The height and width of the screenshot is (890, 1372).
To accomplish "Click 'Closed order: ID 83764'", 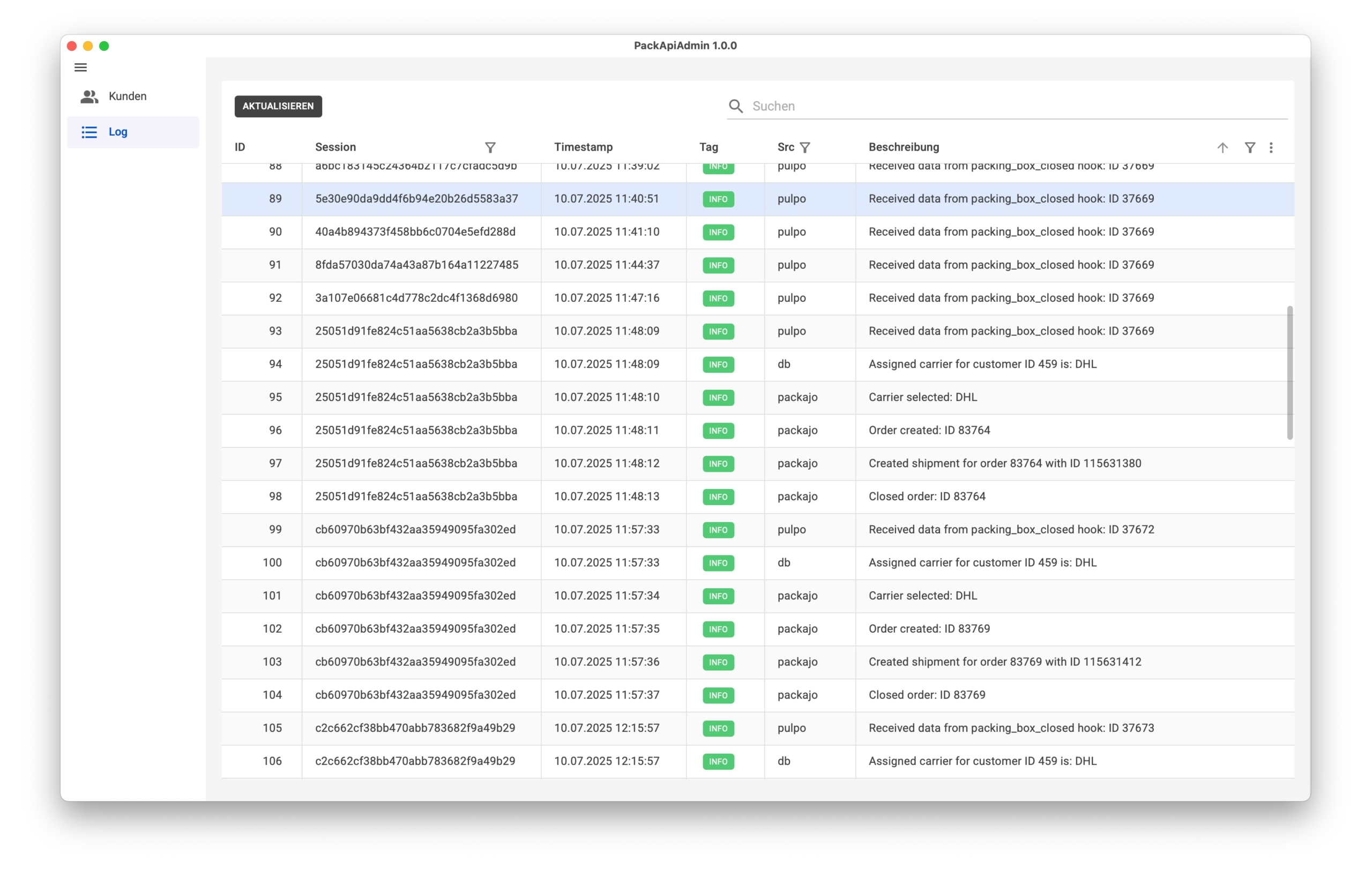I will click(927, 496).
